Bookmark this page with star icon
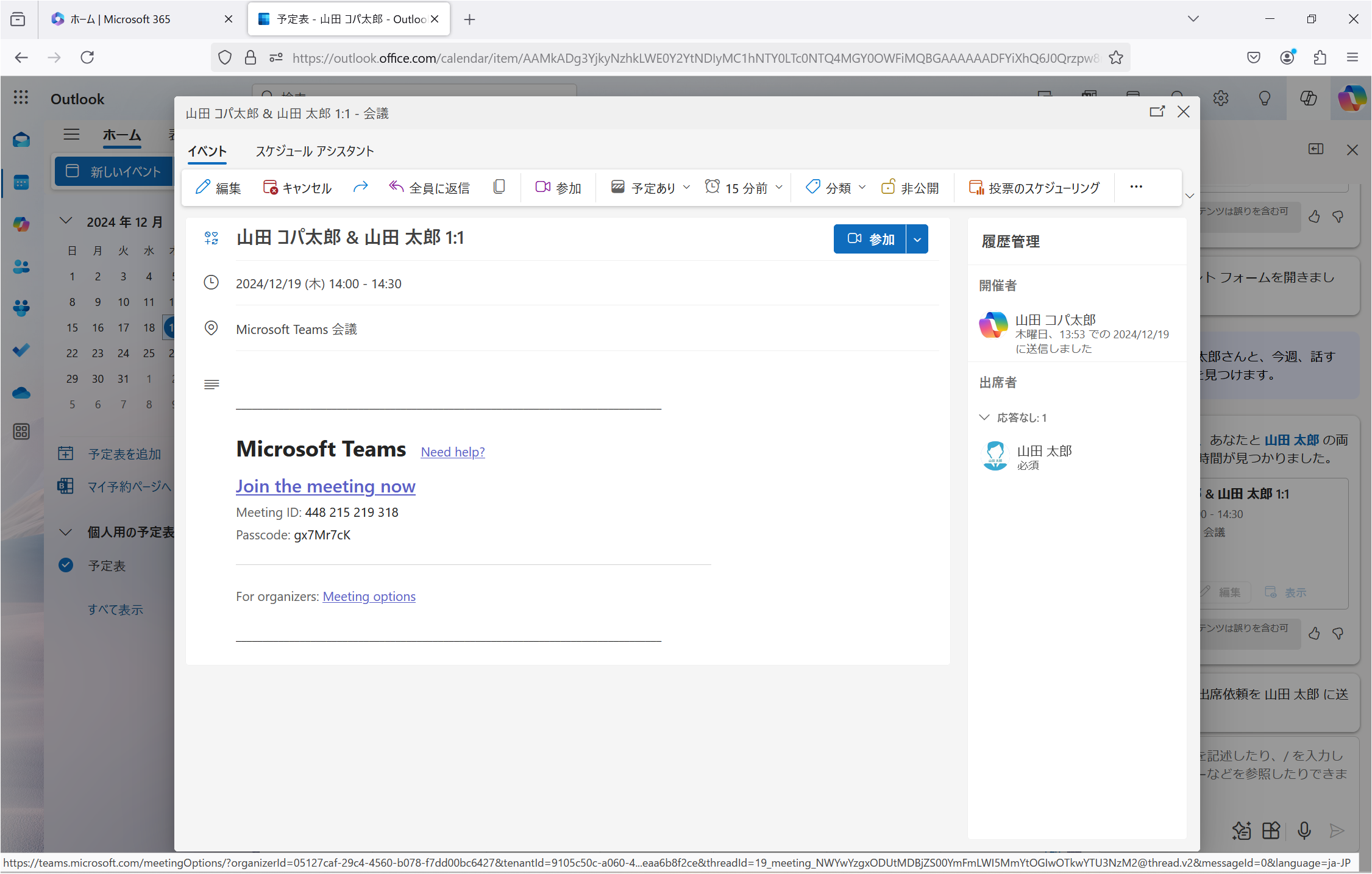The height and width of the screenshot is (874, 1372). click(x=1116, y=58)
